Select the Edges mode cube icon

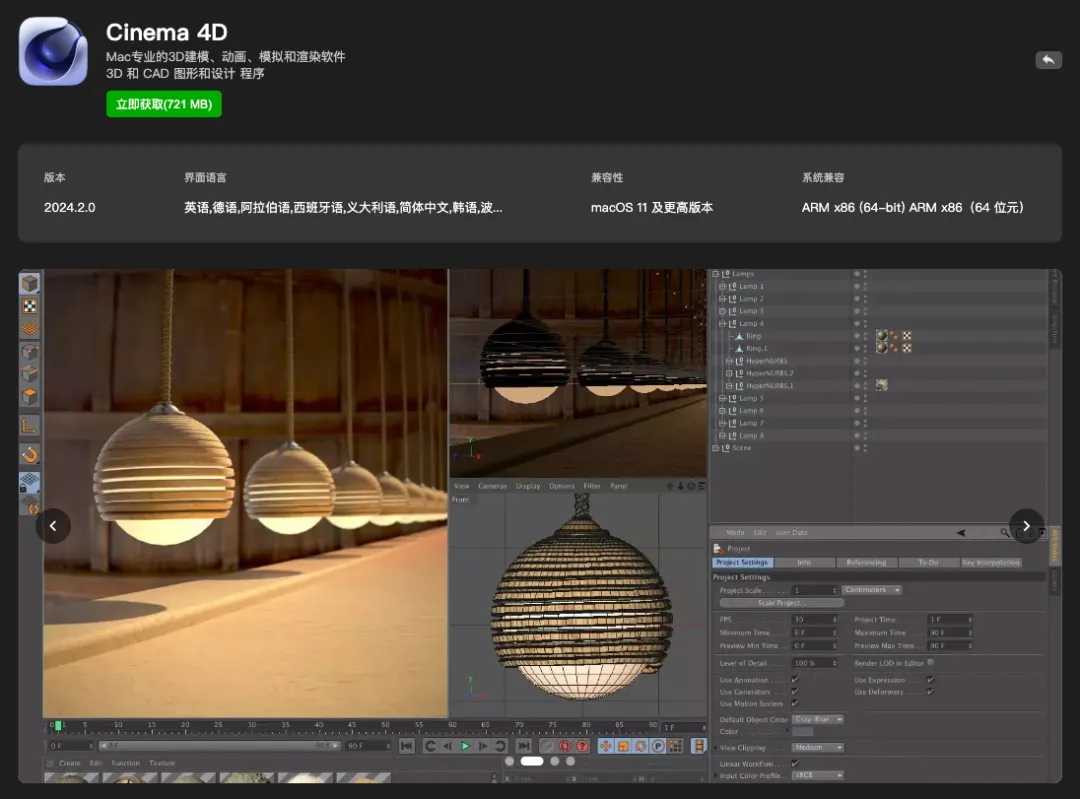[30, 374]
